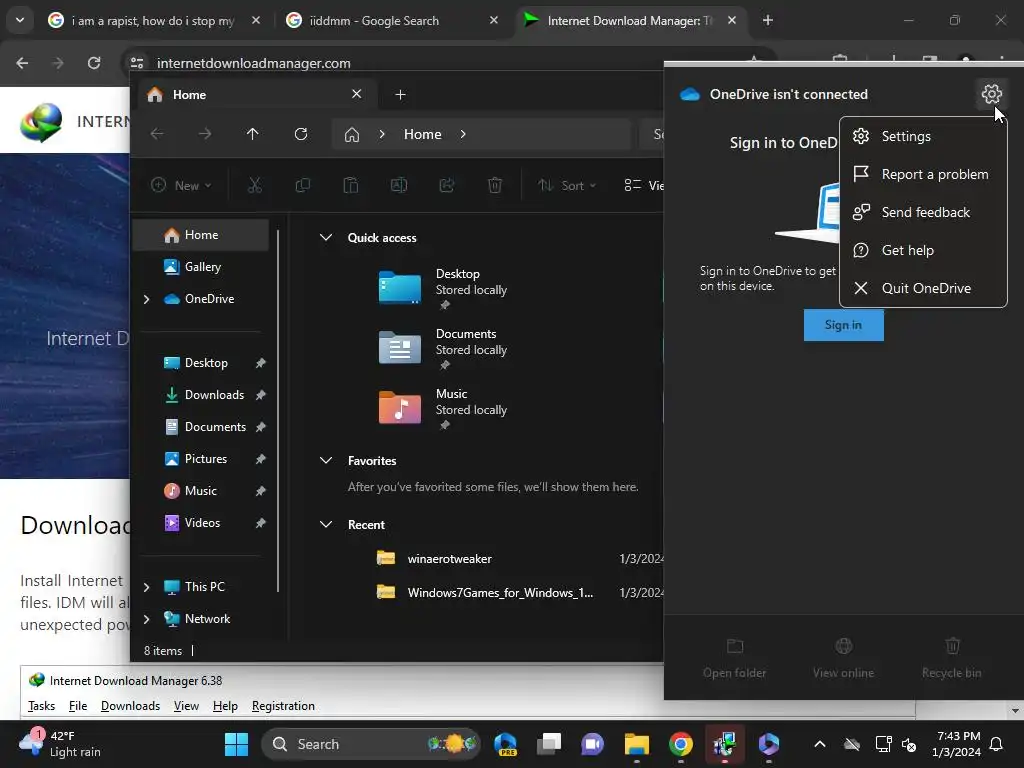Open IDM Help menu
1024x768 pixels.
pyautogui.click(x=225, y=706)
